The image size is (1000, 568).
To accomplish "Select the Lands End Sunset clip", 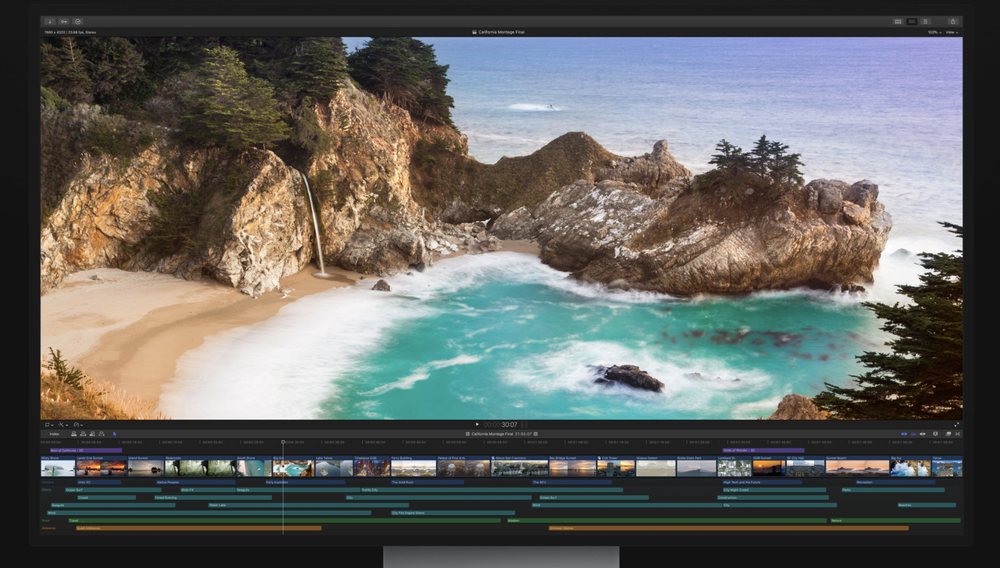I will point(101,467).
